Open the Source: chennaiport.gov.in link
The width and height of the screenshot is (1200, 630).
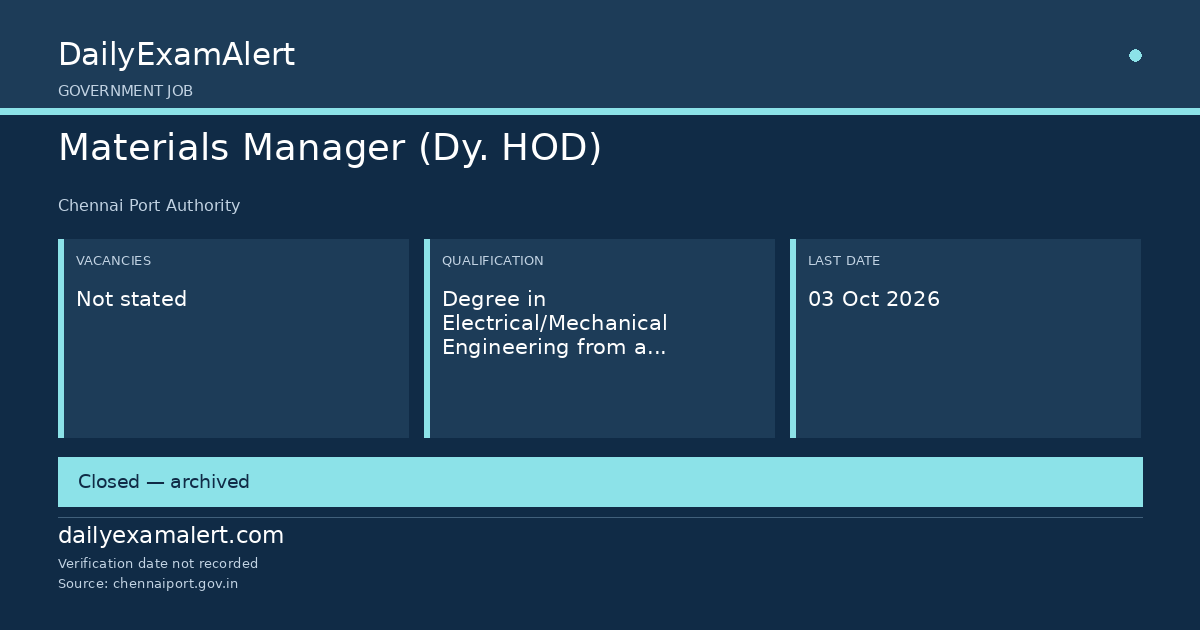148,584
